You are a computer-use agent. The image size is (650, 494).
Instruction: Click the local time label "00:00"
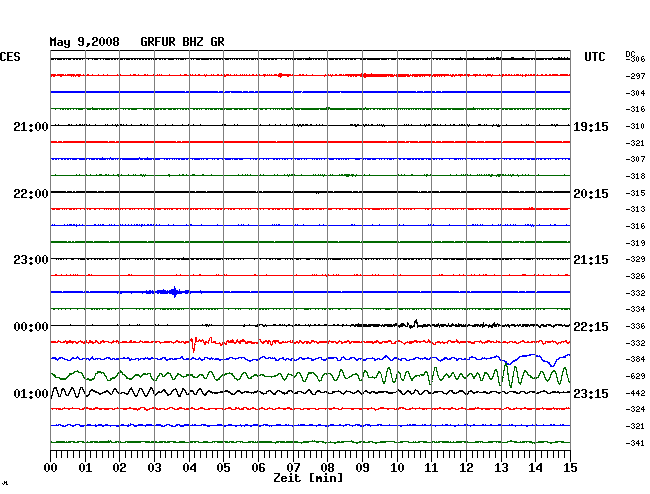31,327
